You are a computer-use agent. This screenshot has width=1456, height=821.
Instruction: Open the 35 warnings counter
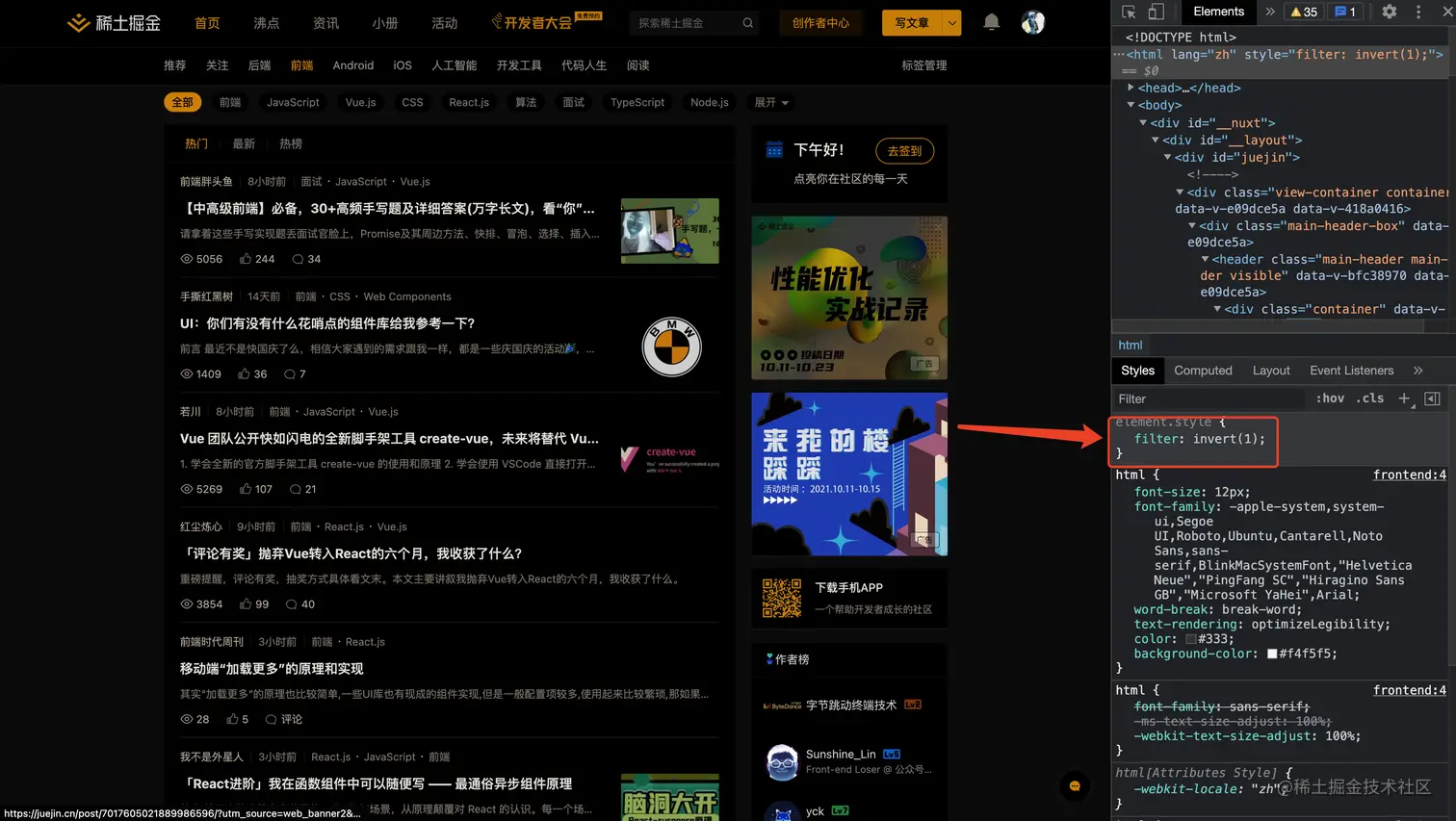tap(1304, 12)
